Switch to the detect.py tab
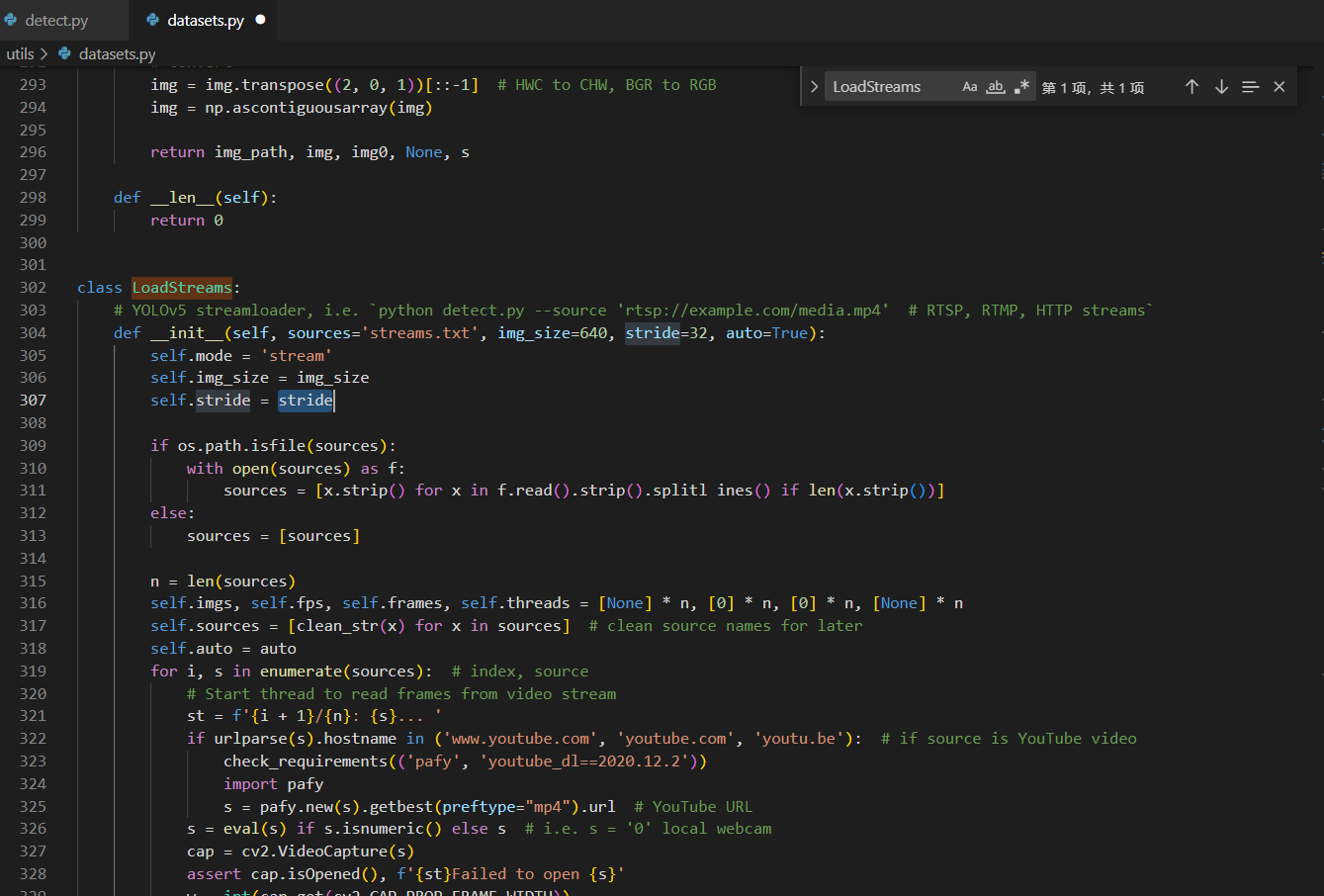1324x896 pixels. [56, 20]
